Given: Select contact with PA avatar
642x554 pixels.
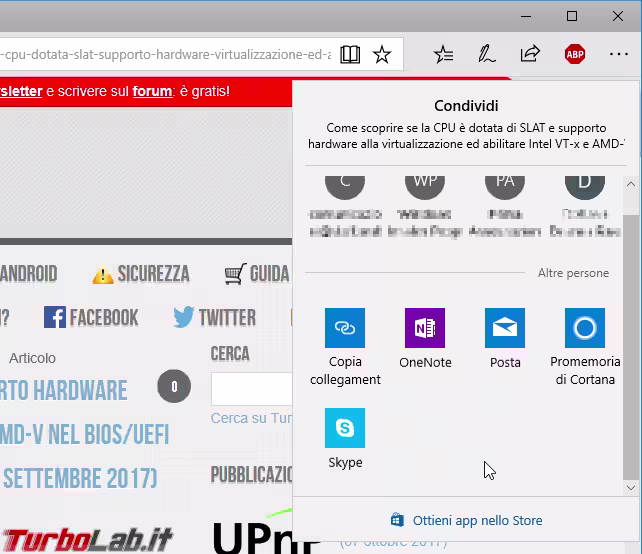Looking at the screenshot, I should coord(505,207).
